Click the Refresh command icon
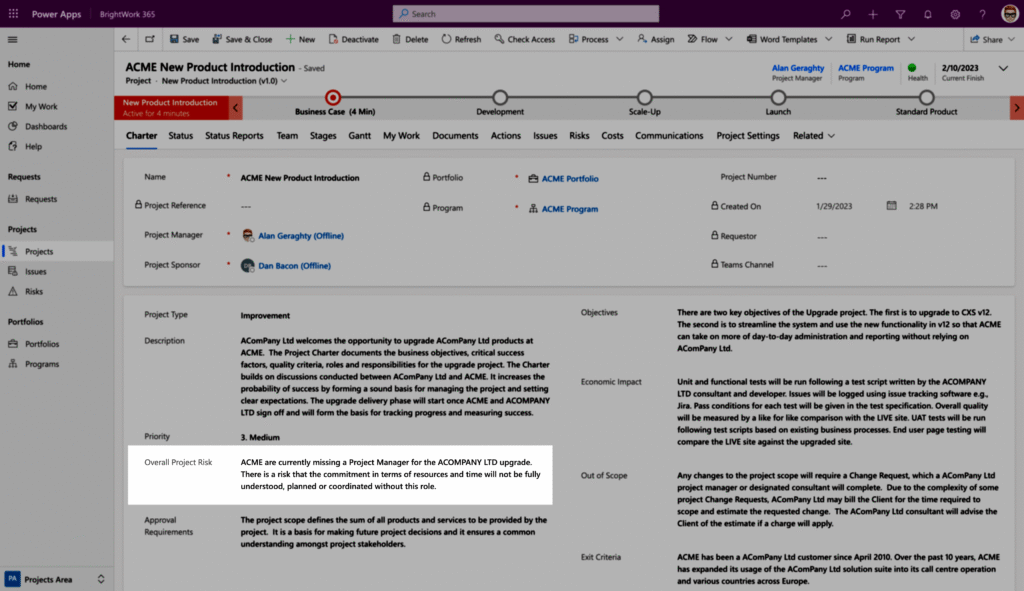The height and width of the screenshot is (591, 1024). tap(446, 40)
